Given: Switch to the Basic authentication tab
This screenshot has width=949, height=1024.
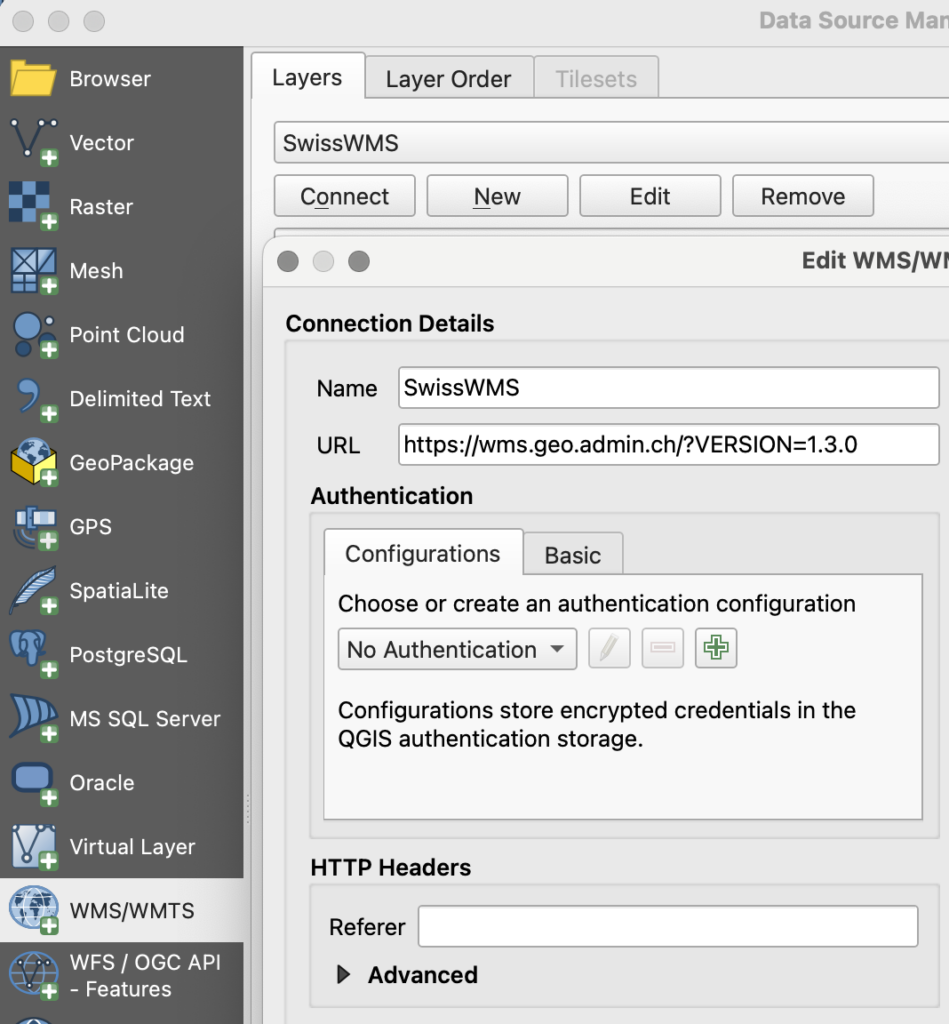Looking at the screenshot, I should click(x=572, y=555).
